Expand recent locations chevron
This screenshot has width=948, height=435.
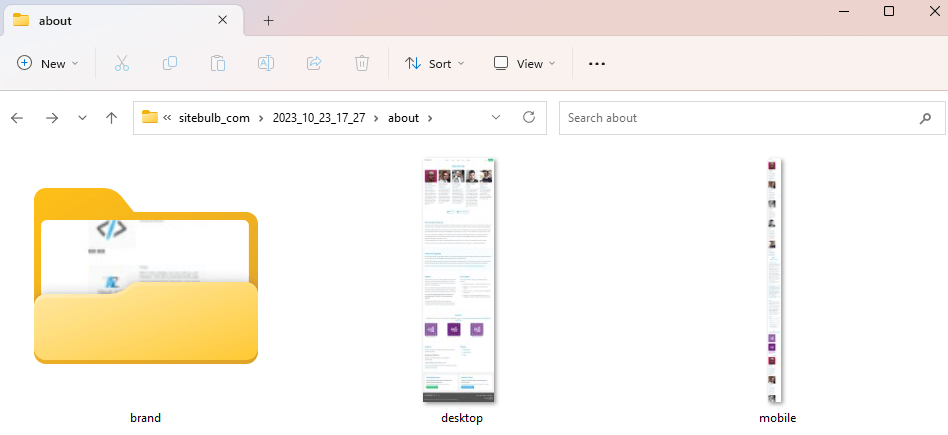[x=82, y=118]
